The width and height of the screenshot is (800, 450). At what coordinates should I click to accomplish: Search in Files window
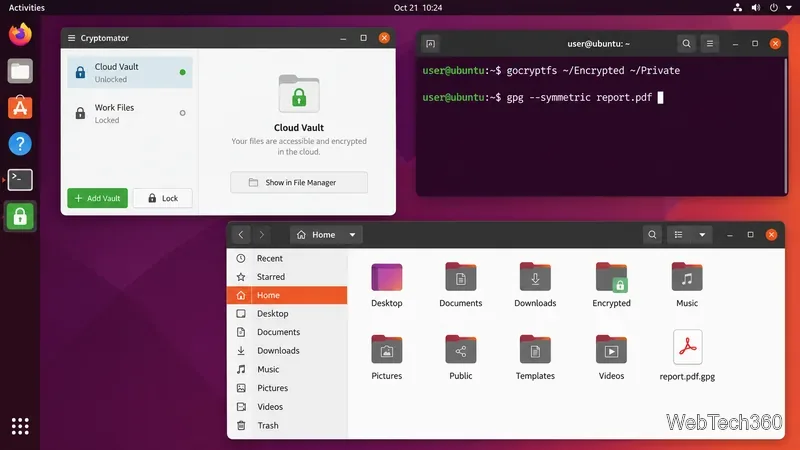(x=652, y=235)
